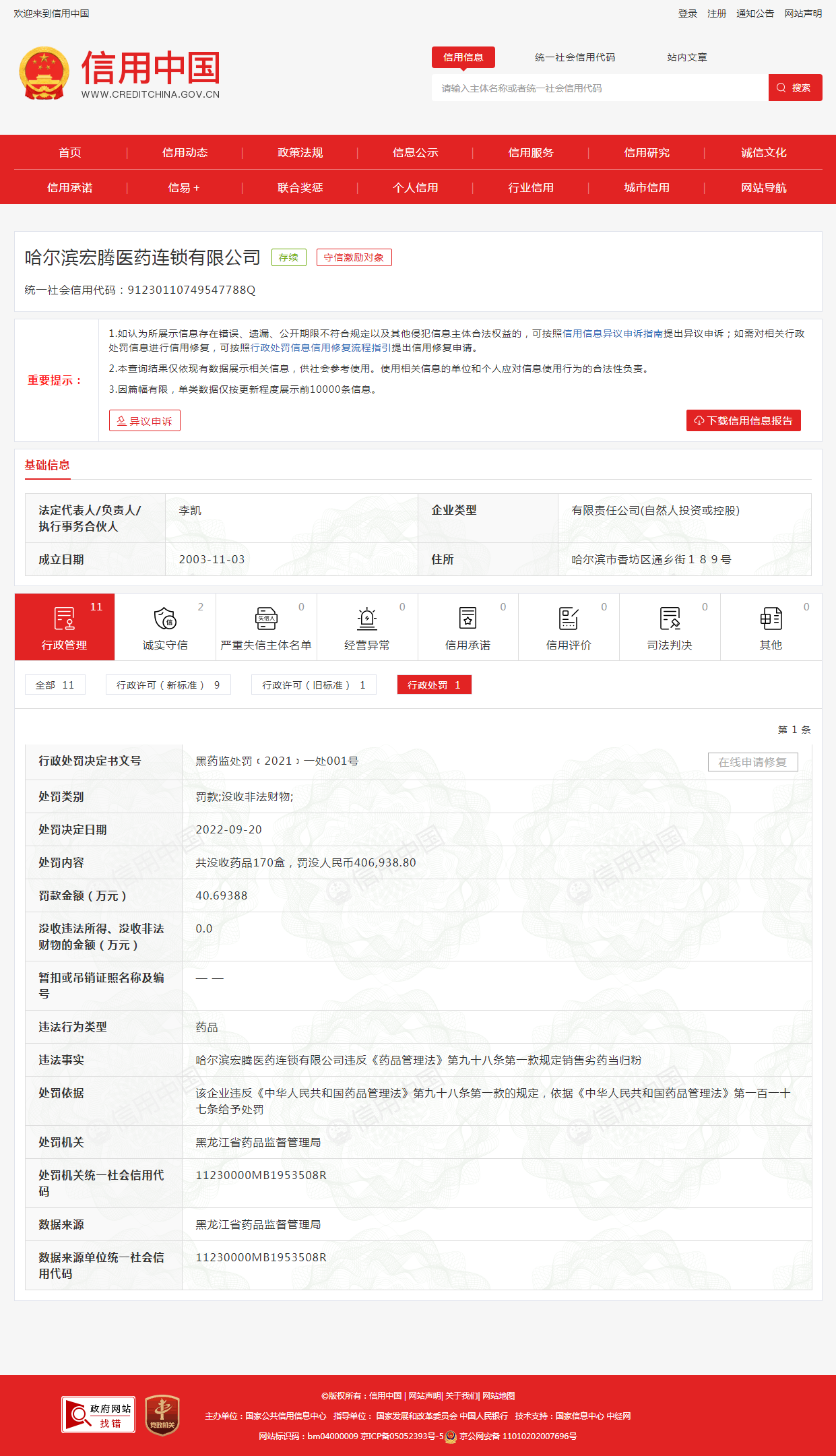Viewport: 836px width, 1456px height.
Task: Click 下载信用信息报告 download button
Action: point(744,420)
